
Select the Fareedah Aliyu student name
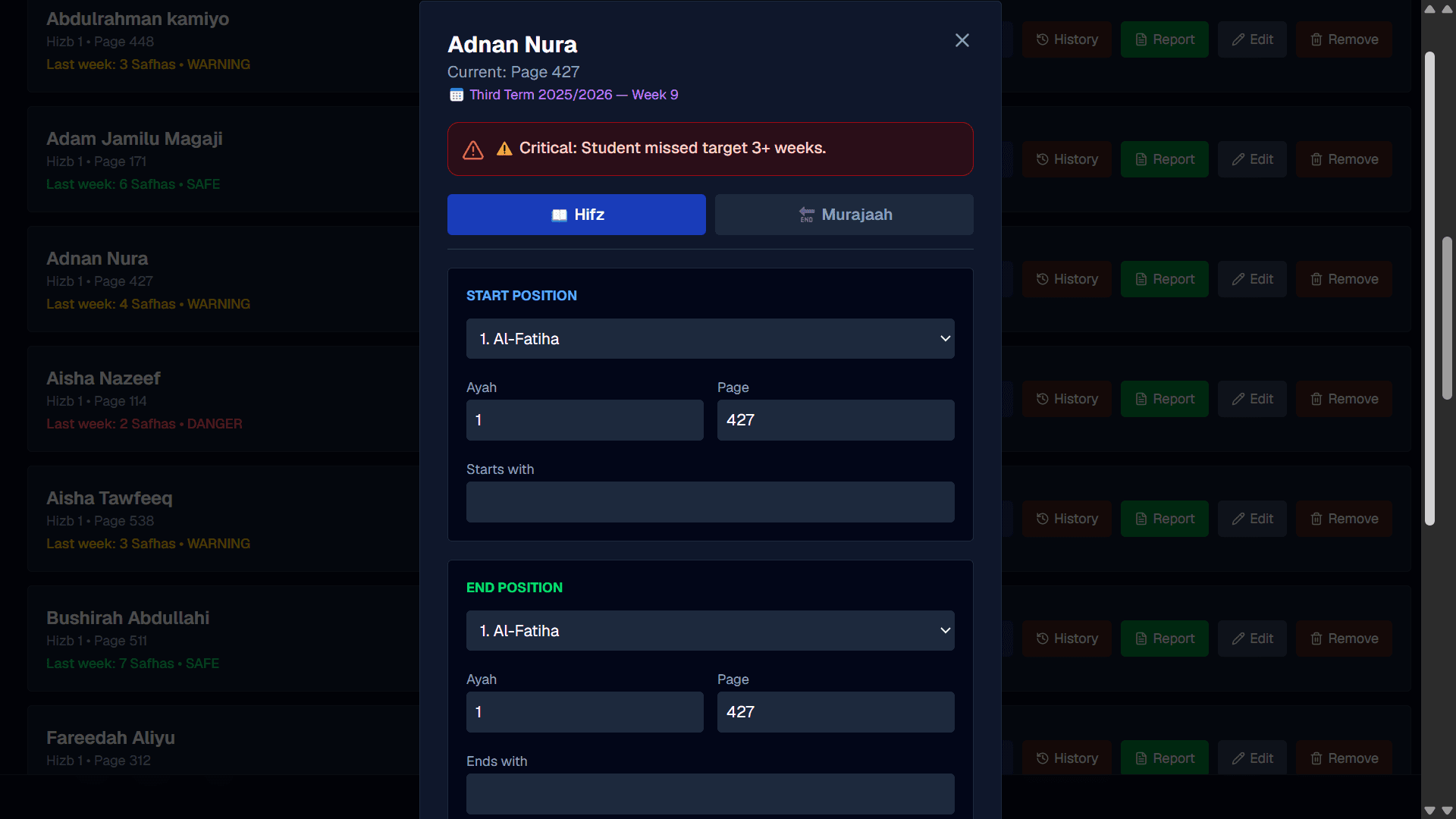pyautogui.click(x=111, y=738)
